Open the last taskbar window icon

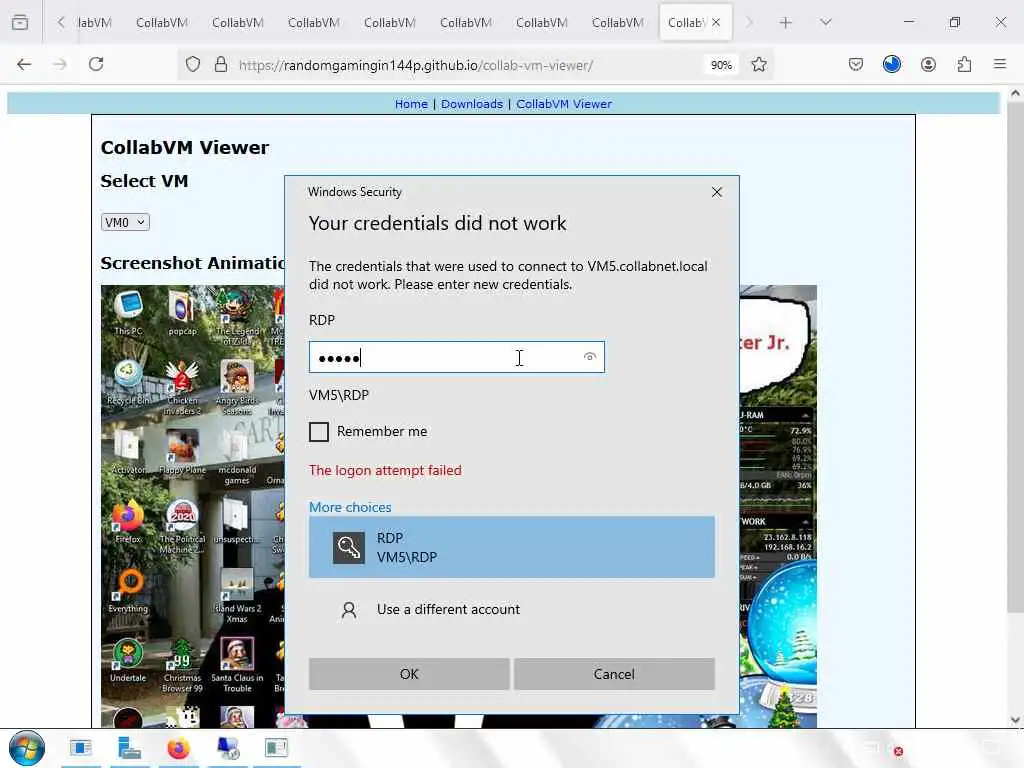click(276, 748)
